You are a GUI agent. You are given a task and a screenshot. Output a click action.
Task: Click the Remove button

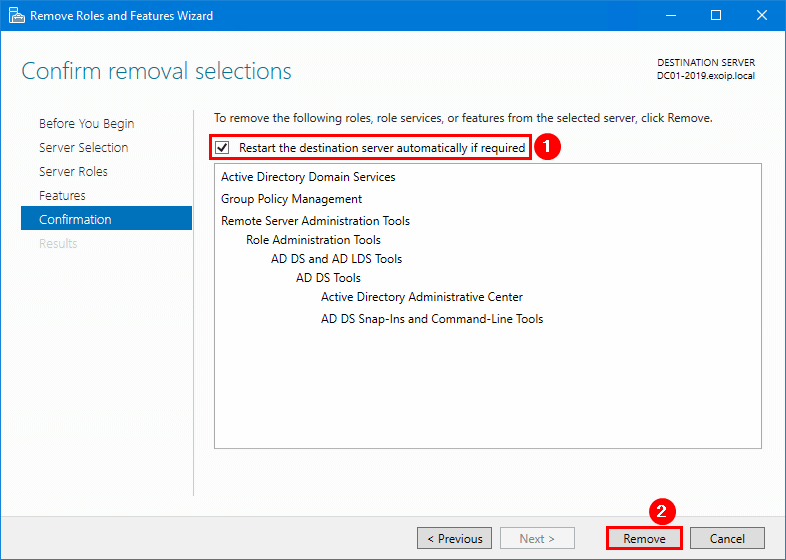[644, 538]
